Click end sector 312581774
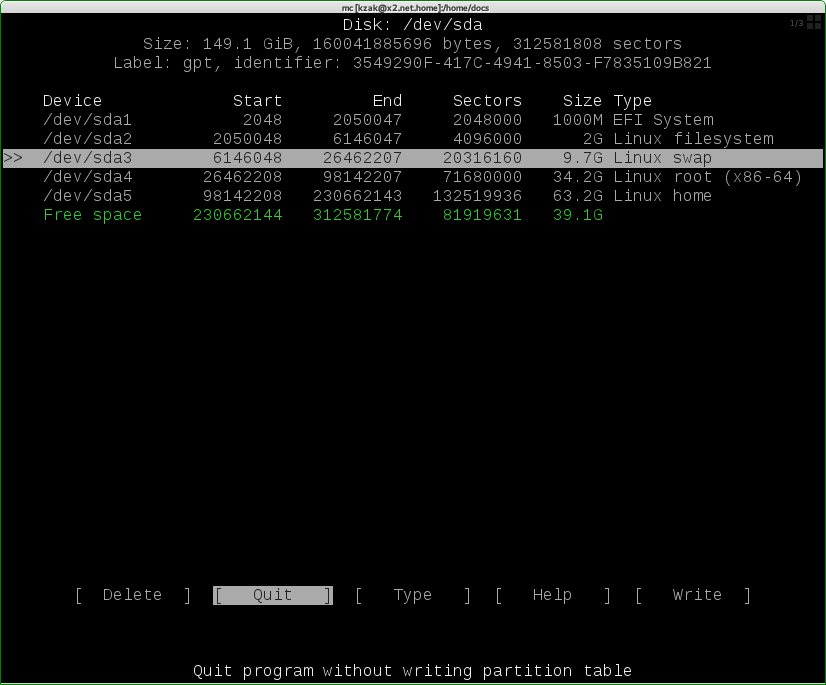Viewport: 826px width, 685px height. click(x=358, y=215)
